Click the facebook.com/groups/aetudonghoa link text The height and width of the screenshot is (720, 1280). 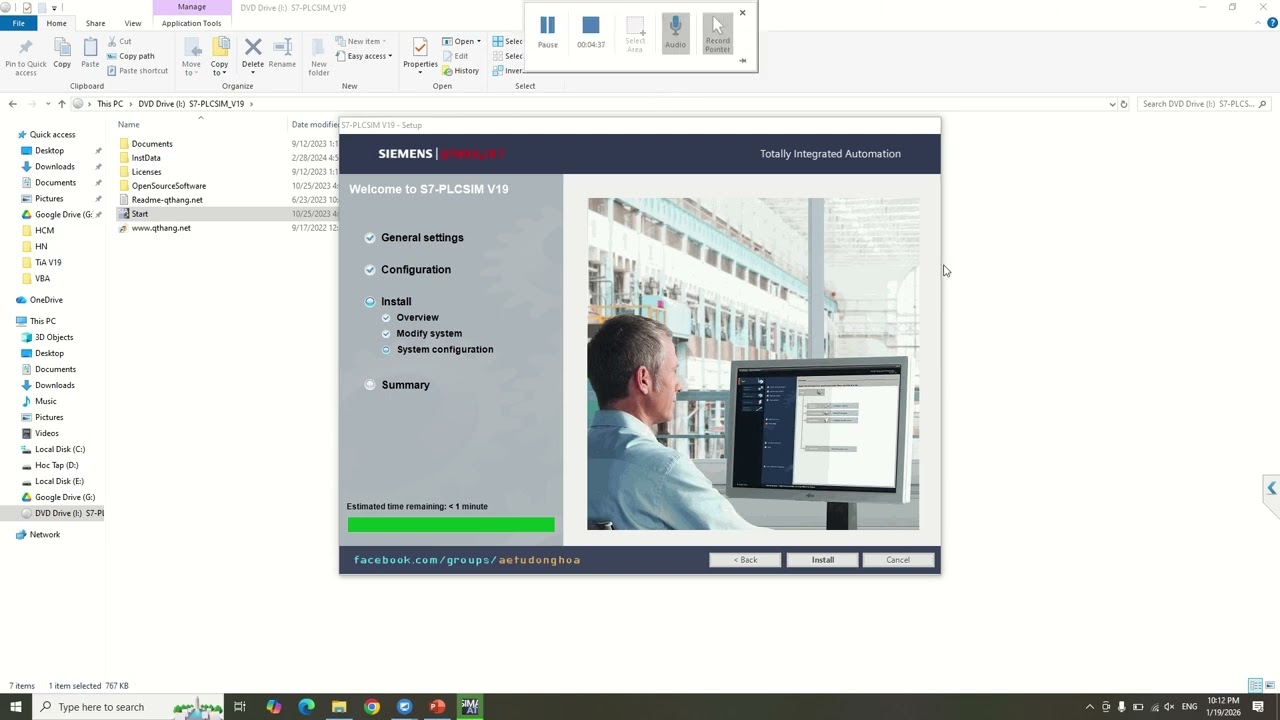467,560
